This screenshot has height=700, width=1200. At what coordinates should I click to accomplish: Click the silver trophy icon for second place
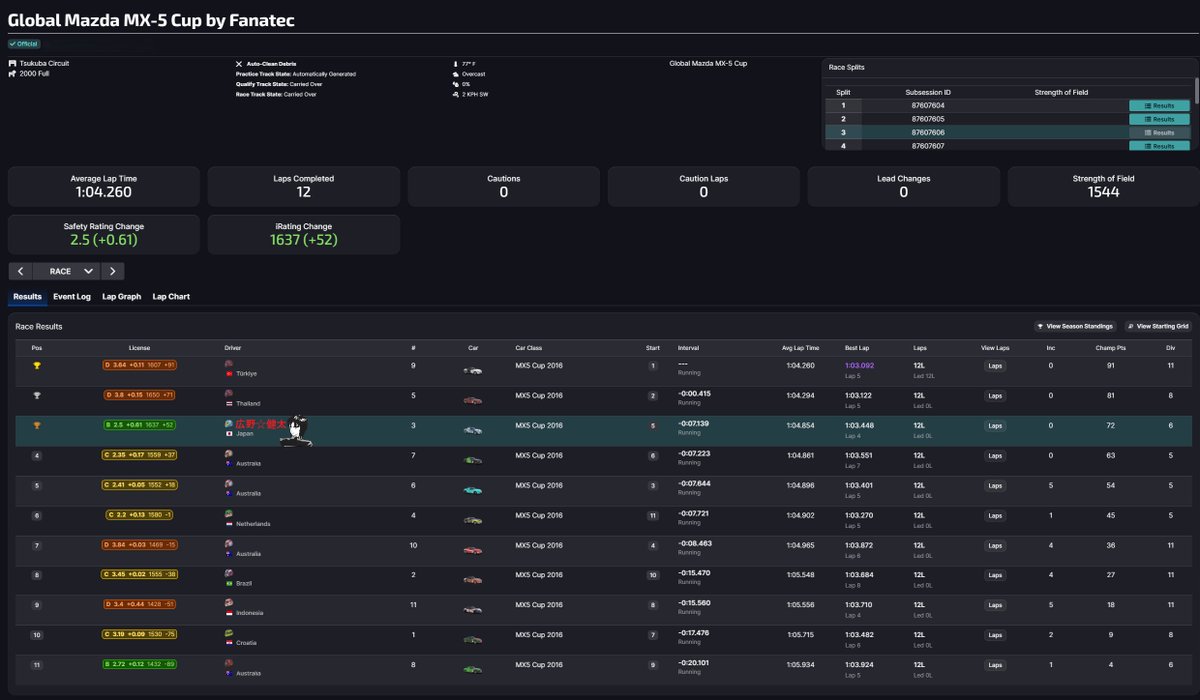37,396
